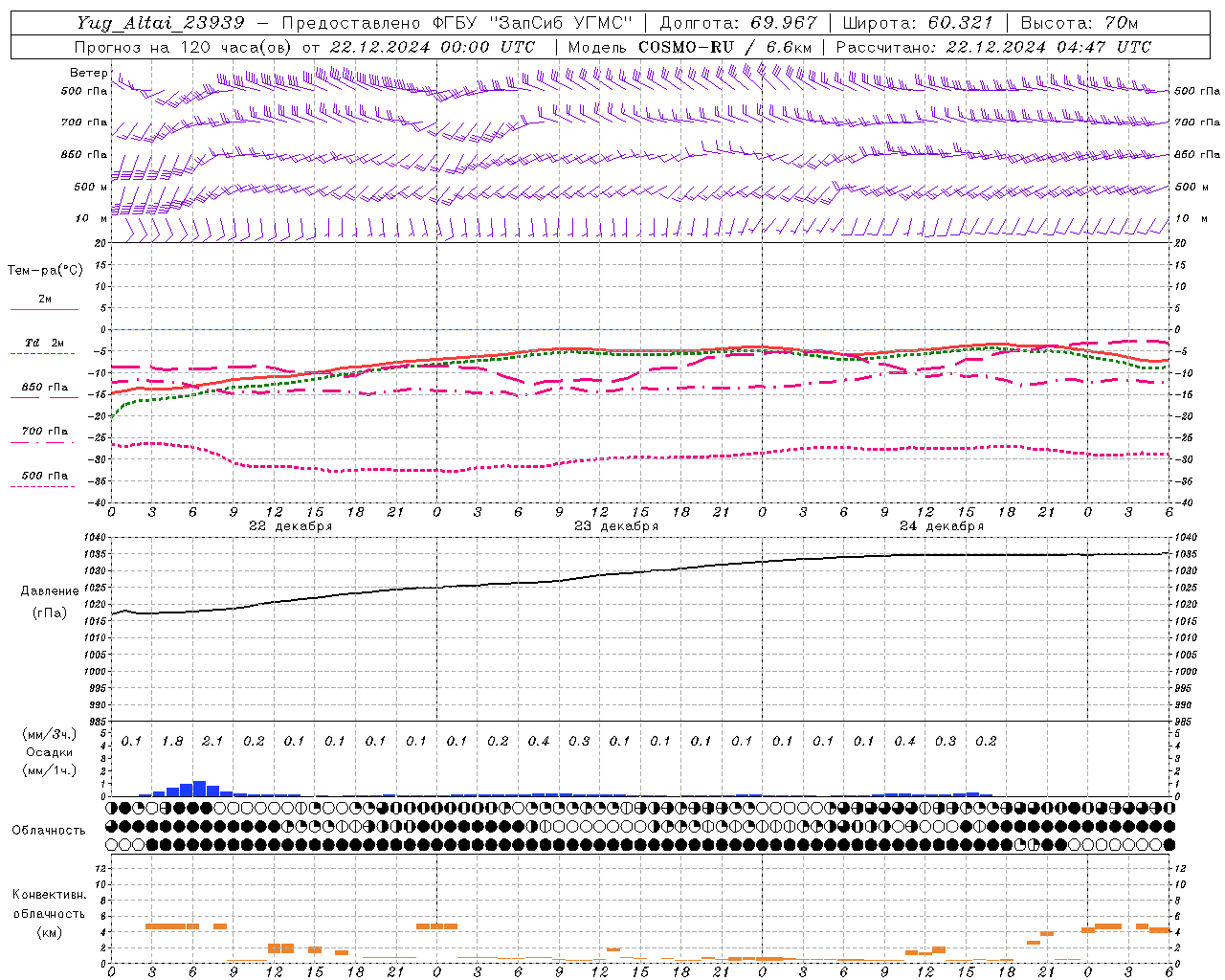Click the '10 м' wind level label on left

[92, 219]
